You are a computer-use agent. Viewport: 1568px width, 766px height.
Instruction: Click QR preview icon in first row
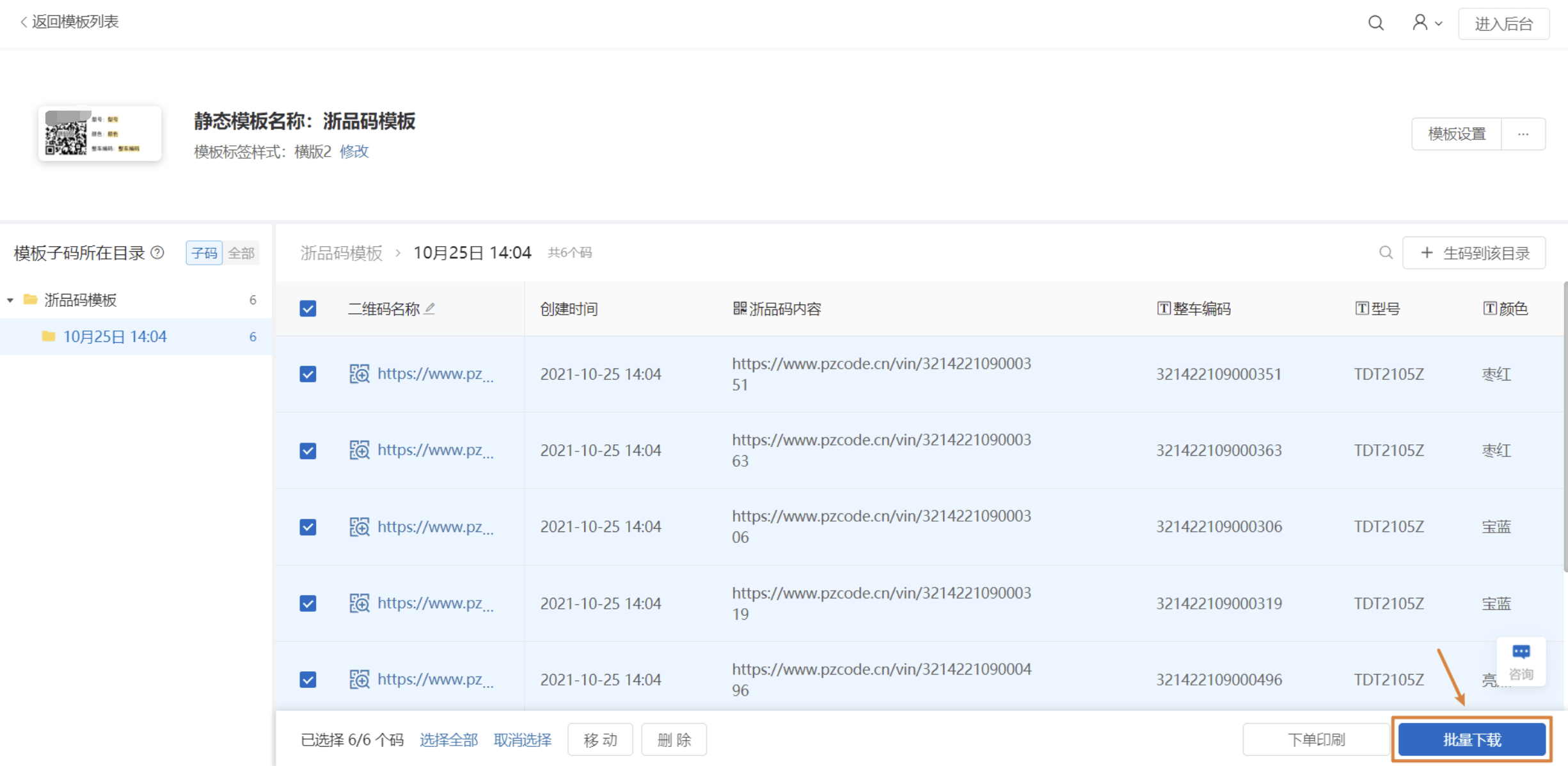click(x=359, y=374)
